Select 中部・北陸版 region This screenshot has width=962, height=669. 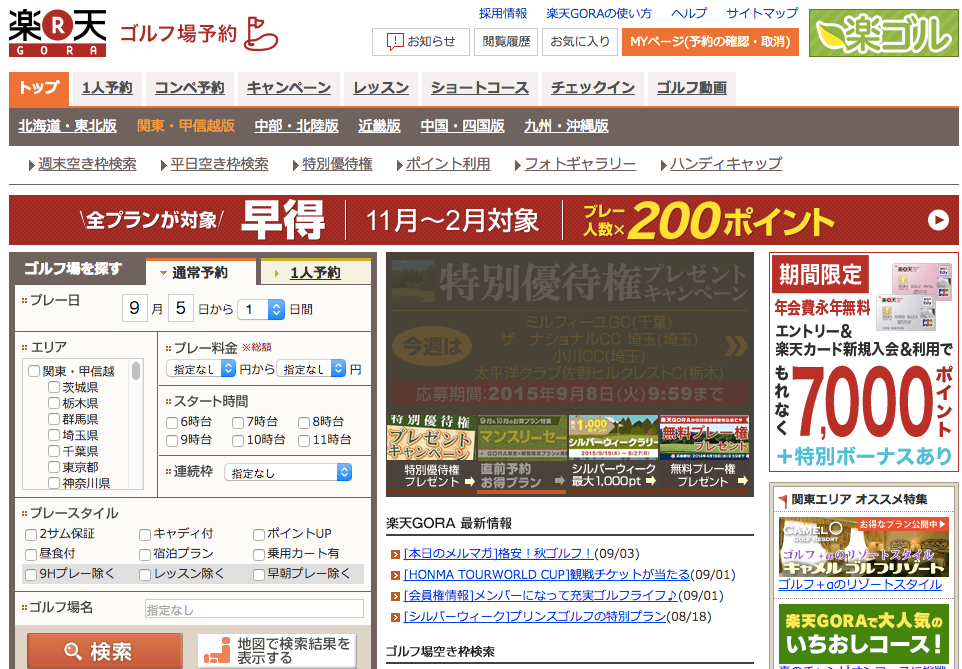click(296, 126)
